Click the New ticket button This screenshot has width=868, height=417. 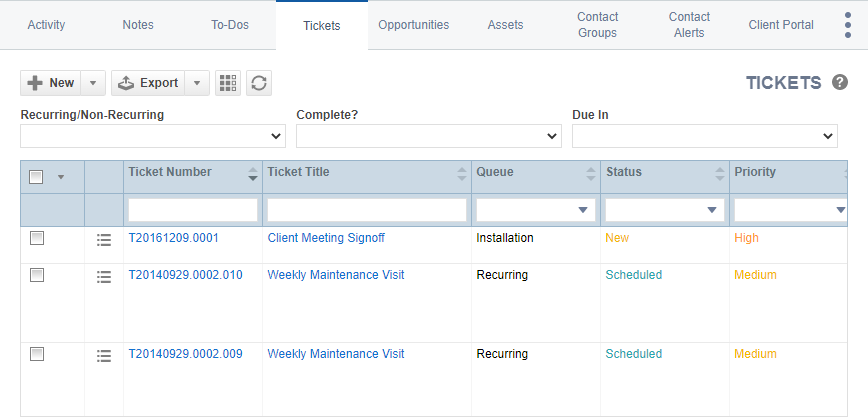(50, 83)
